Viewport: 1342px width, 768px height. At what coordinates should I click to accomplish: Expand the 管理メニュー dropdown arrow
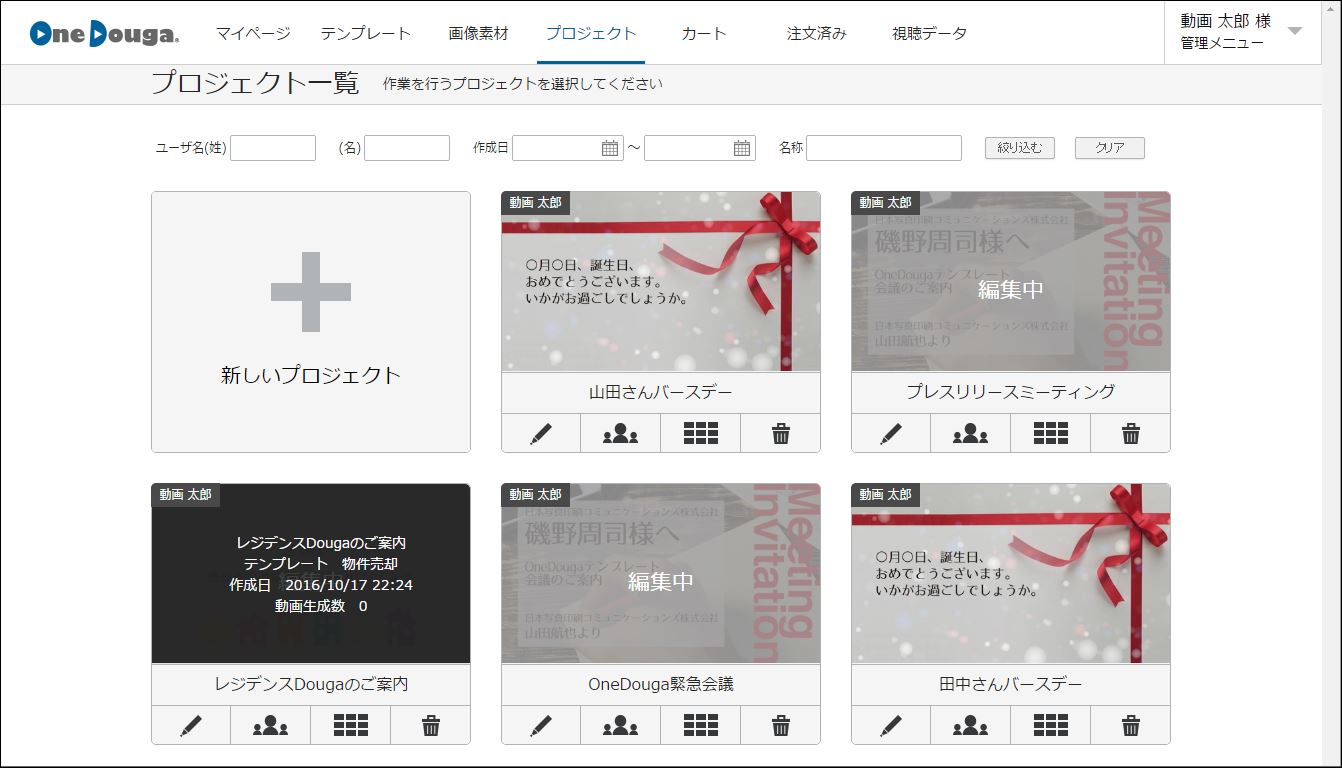tap(1295, 31)
